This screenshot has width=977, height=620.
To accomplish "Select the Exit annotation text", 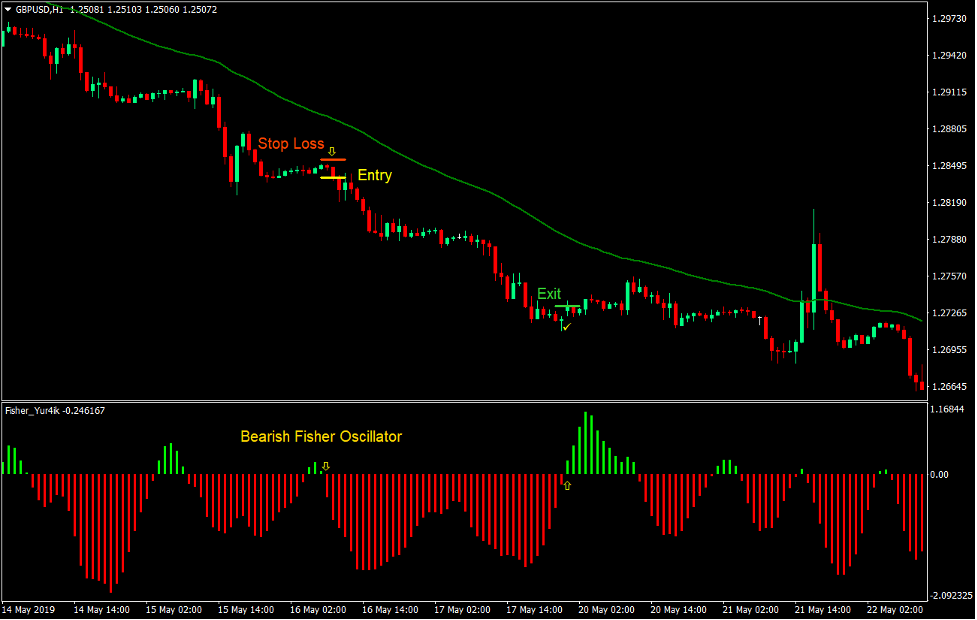I will (x=549, y=294).
